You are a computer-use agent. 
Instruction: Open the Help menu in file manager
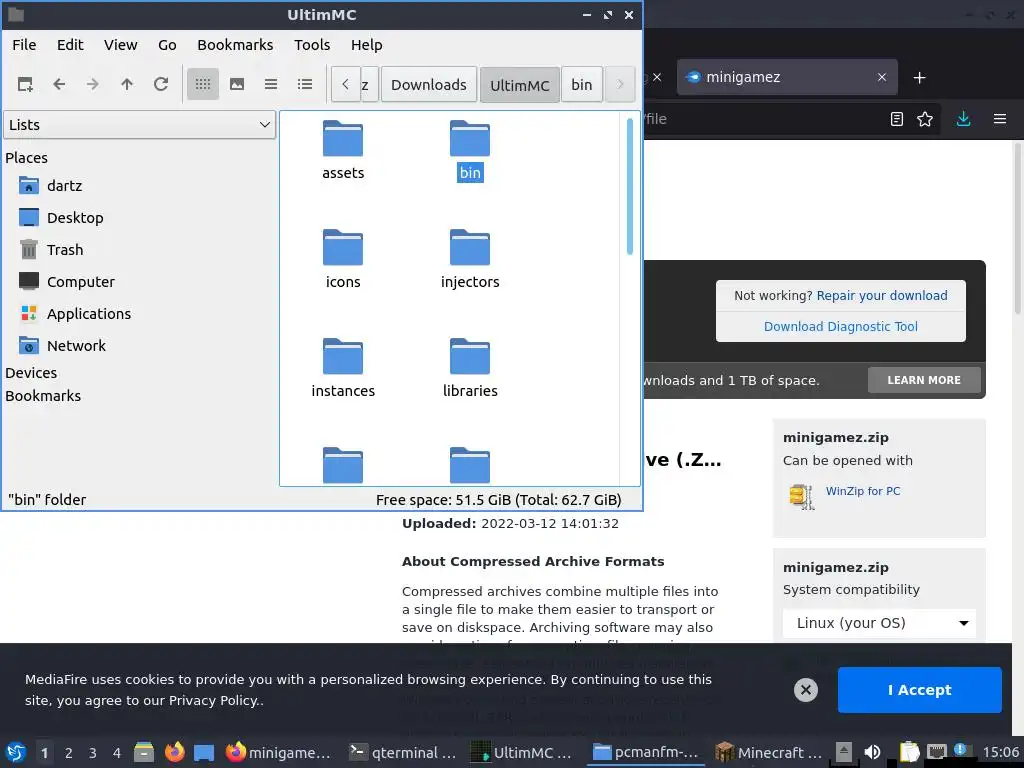coord(366,45)
